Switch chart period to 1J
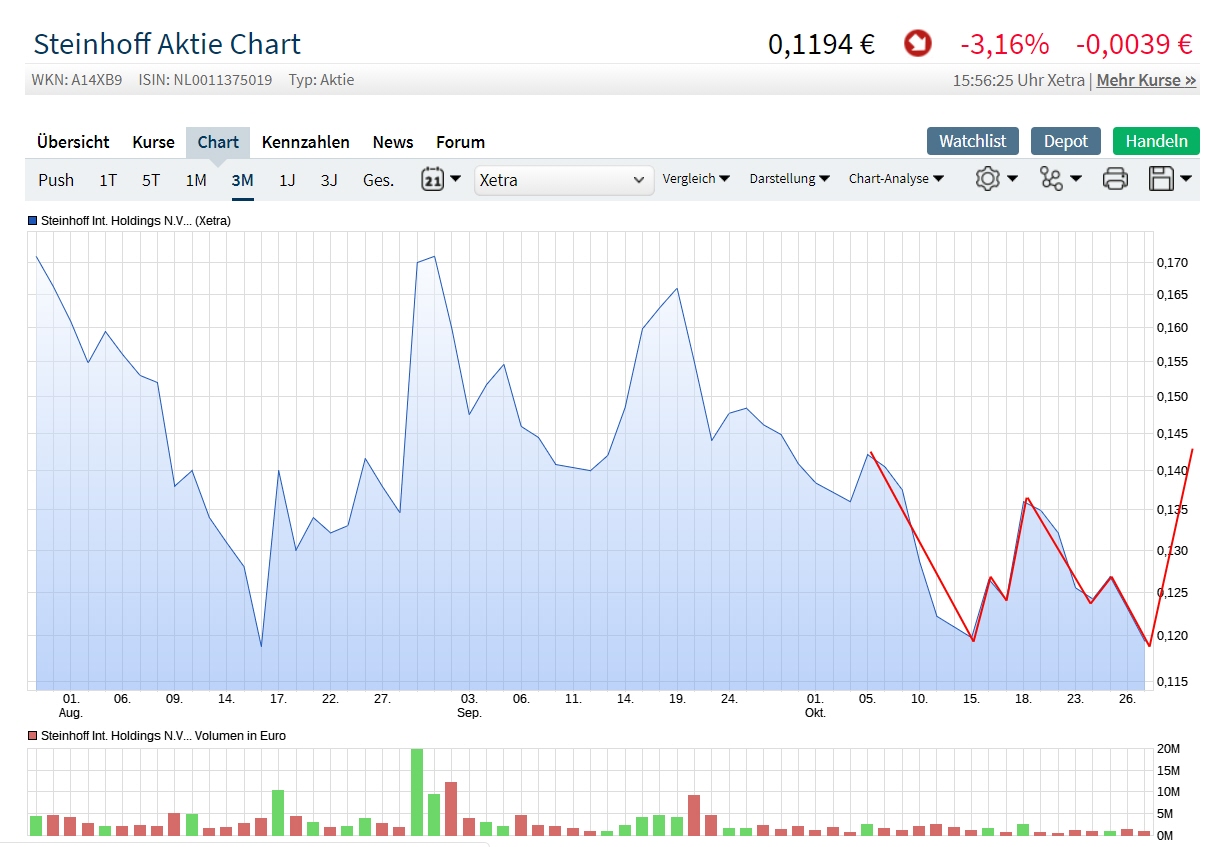The height and width of the screenshot is (847, 1213). point(286,180)
